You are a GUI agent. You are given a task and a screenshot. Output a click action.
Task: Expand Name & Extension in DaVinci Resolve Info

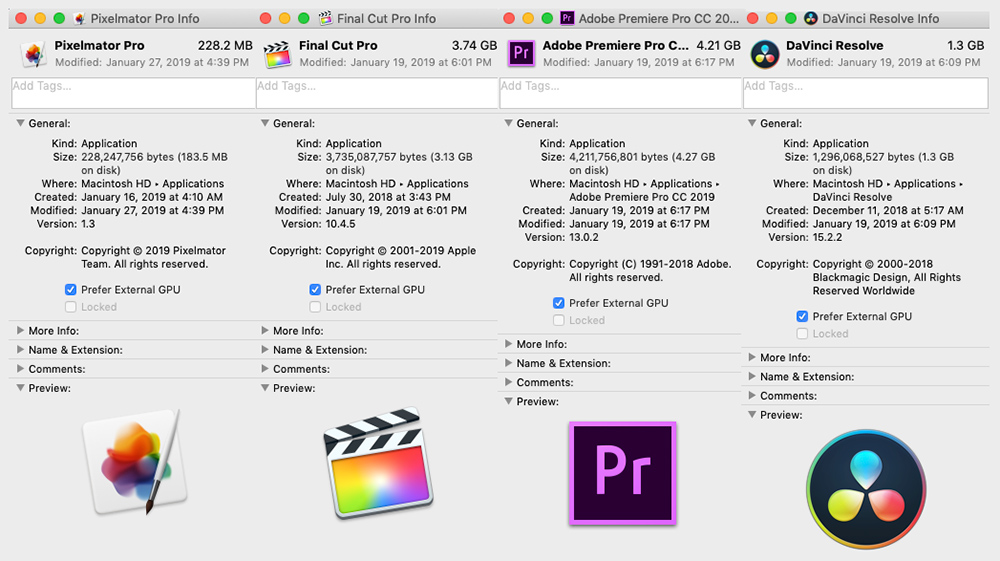pos(752,376)
